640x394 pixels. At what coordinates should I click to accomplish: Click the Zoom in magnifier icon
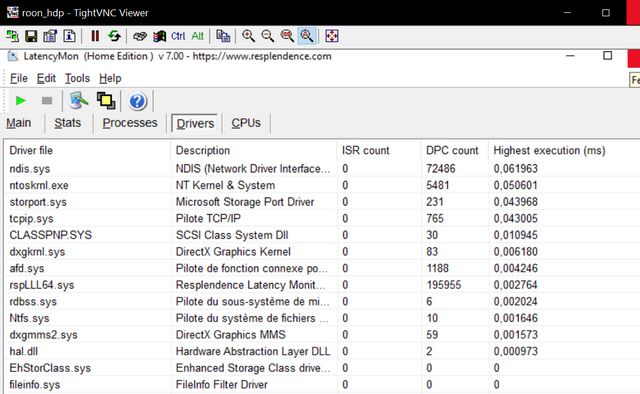pos(248,36)
